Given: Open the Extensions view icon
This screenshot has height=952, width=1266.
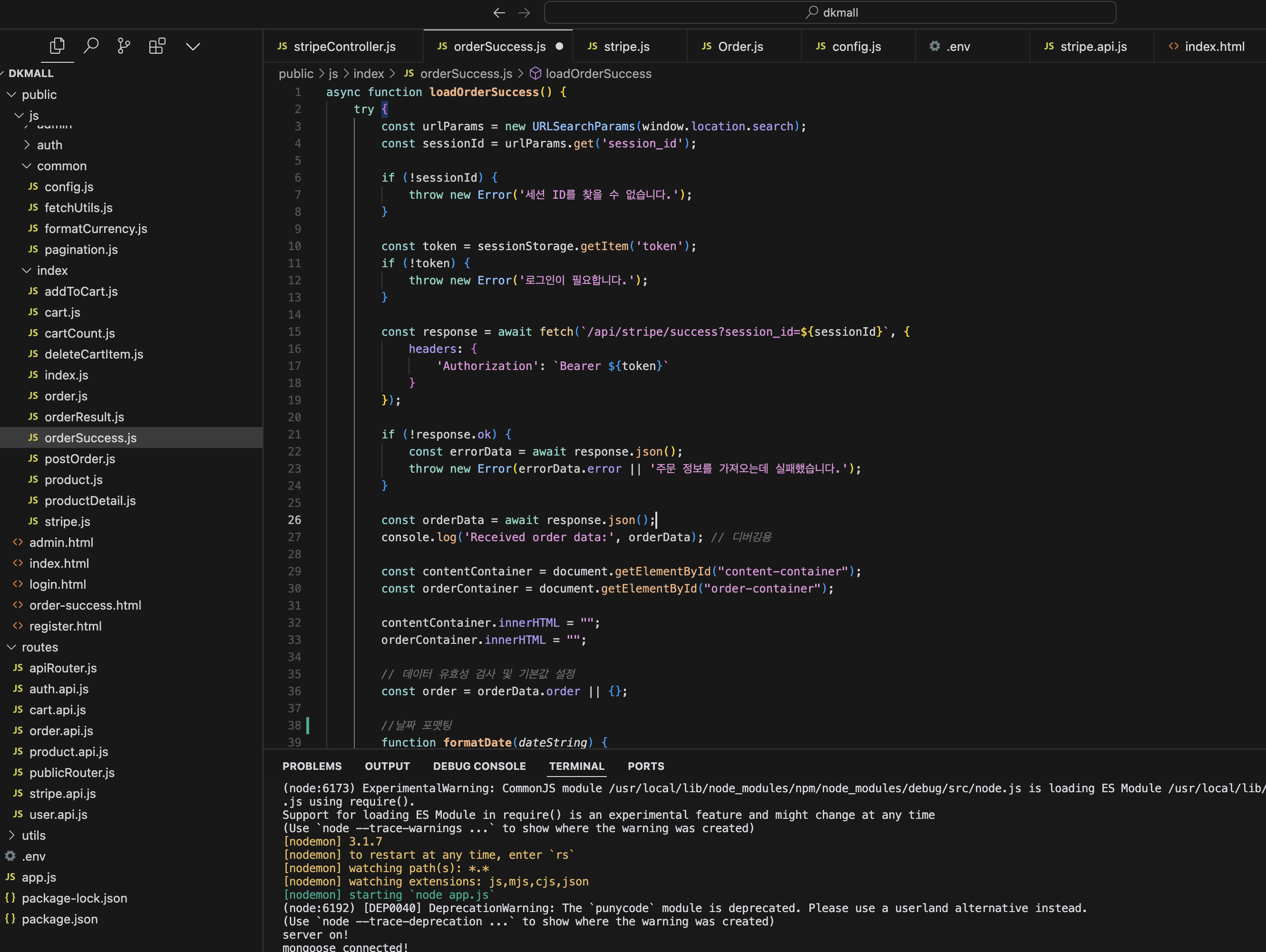Looking at the screenshot, I should (x=157, y=46).
